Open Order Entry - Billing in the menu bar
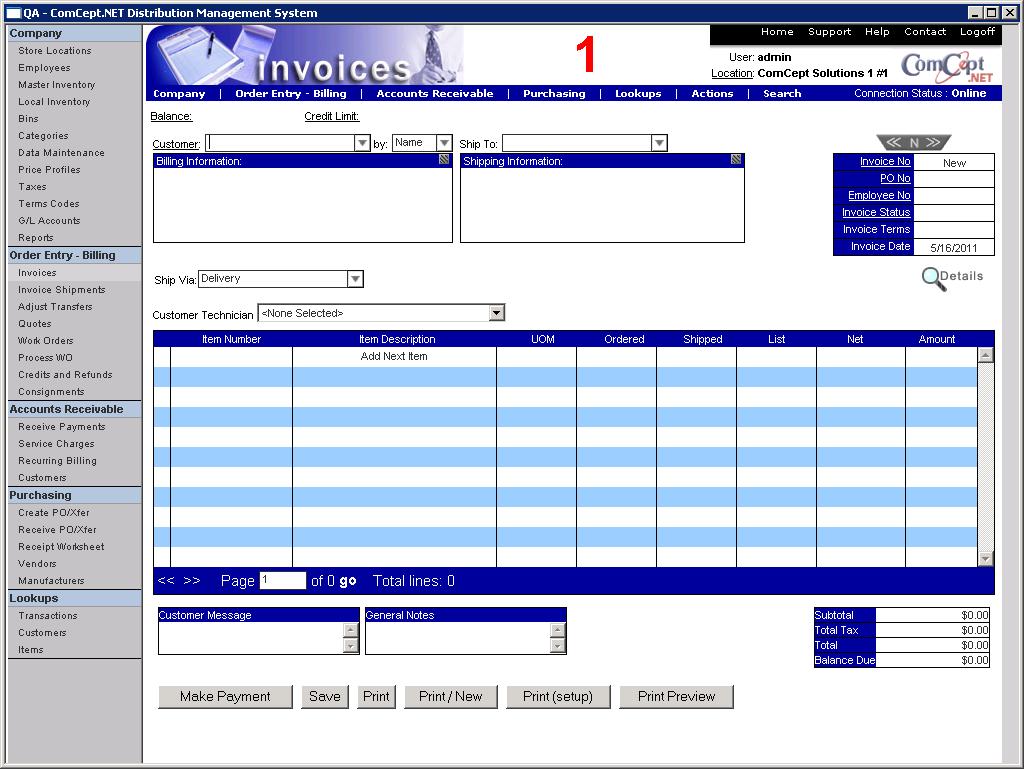This screenshot has width=1024, height=769. [x=291, y=93]
